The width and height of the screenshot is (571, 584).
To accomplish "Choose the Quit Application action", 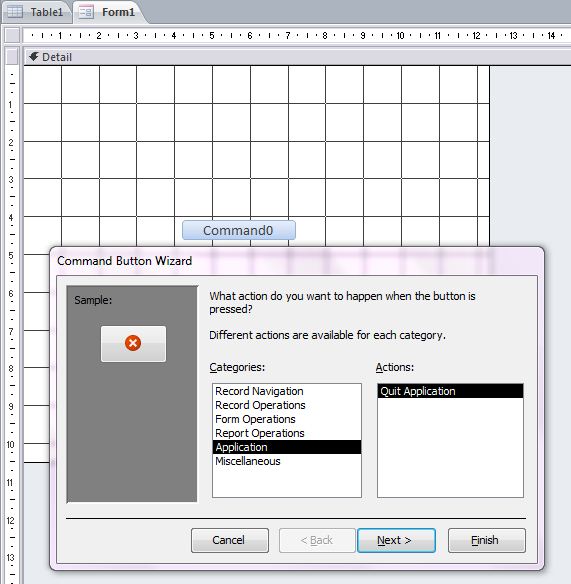I will 450,391.
